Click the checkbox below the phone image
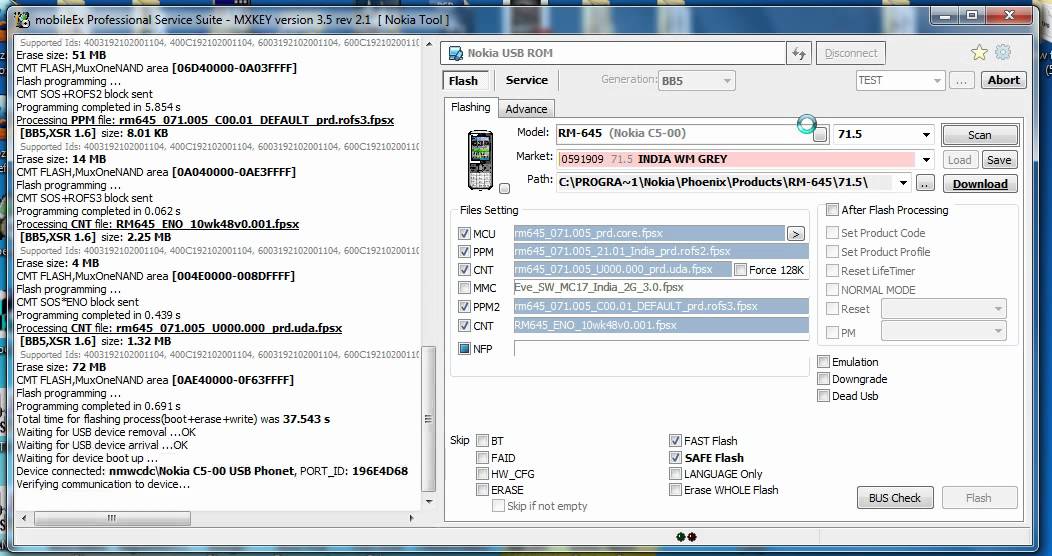The image size is (1052, 556). pyautogui.click(x=505, y=188)
